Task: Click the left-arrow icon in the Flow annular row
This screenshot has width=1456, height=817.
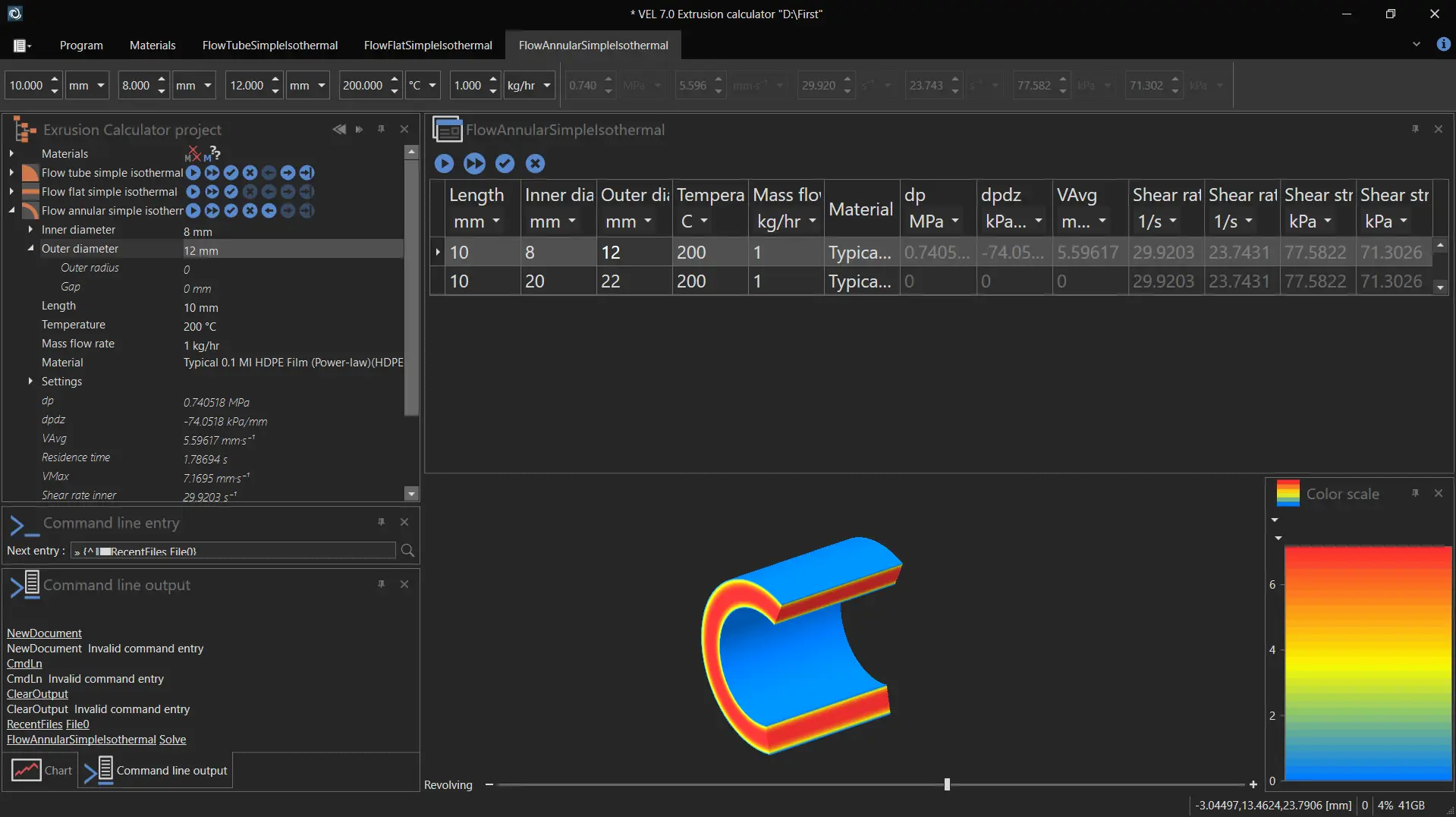Action: (x=269, y=211)
